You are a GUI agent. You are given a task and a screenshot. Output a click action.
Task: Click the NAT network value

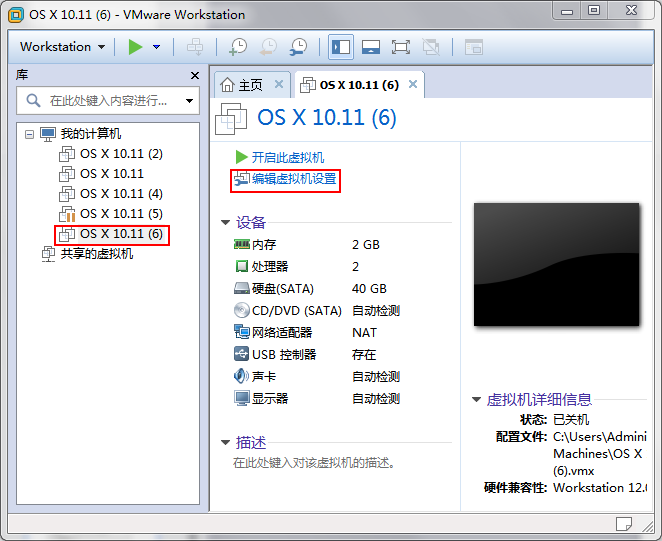[364, 332]
